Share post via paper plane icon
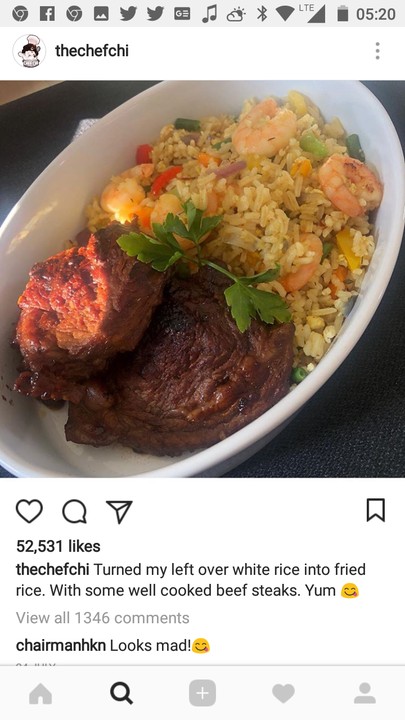 pos(119,511)
